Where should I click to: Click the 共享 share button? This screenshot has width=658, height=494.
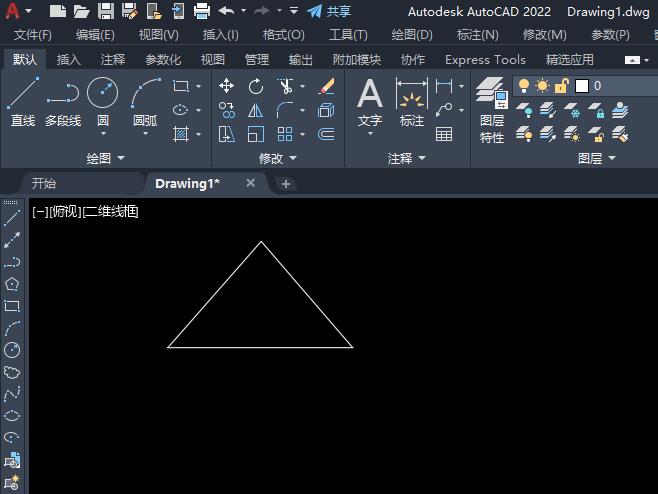click(x=329, y=11)
